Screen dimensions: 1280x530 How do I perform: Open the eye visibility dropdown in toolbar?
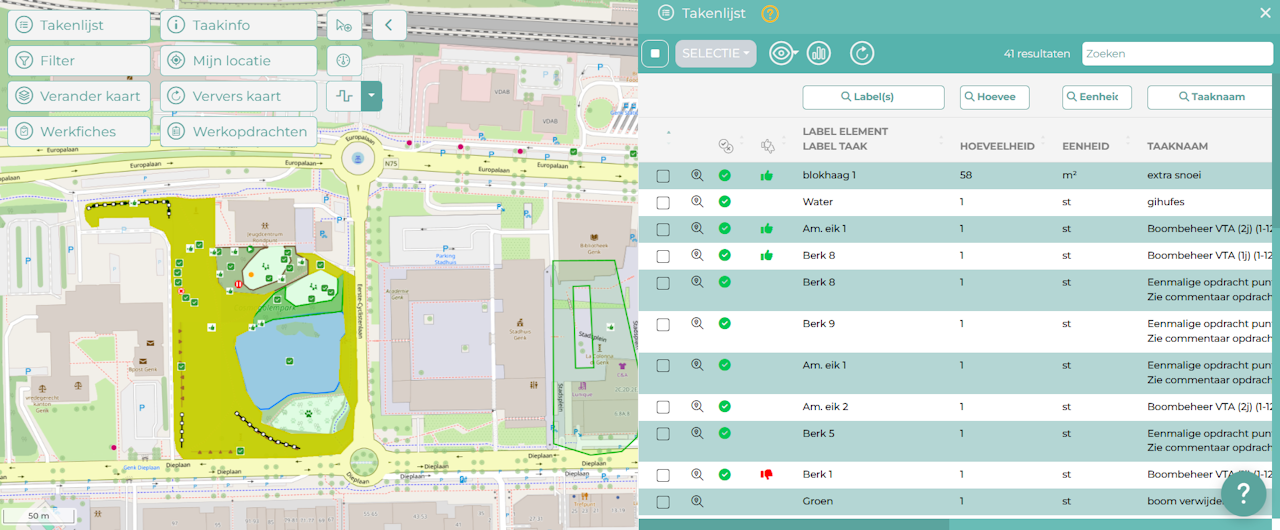(783, 53)
